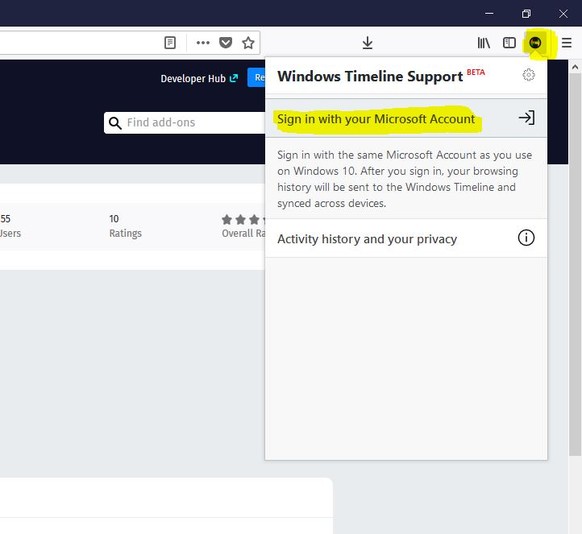This screenshot has width=582, height=534.
Task: Show sidebars icon
Action: (x=509, y=43)
